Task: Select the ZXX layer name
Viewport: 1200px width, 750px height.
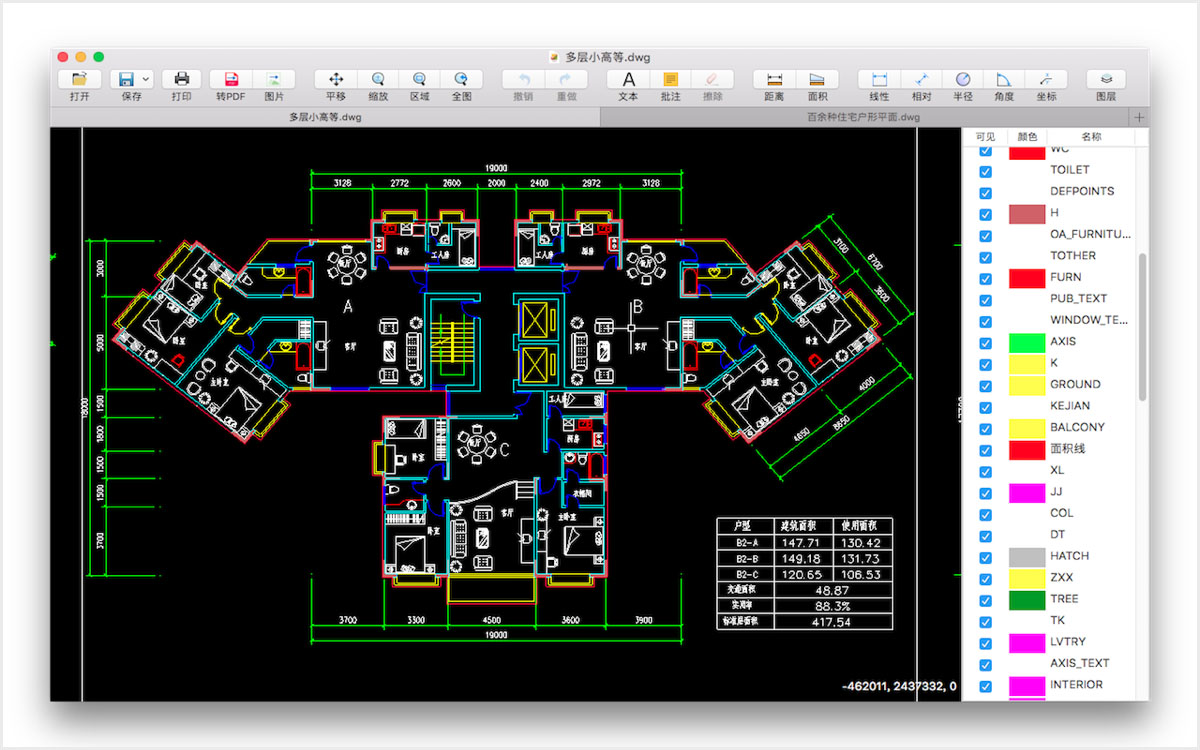Action: (x=1061, y=578)
